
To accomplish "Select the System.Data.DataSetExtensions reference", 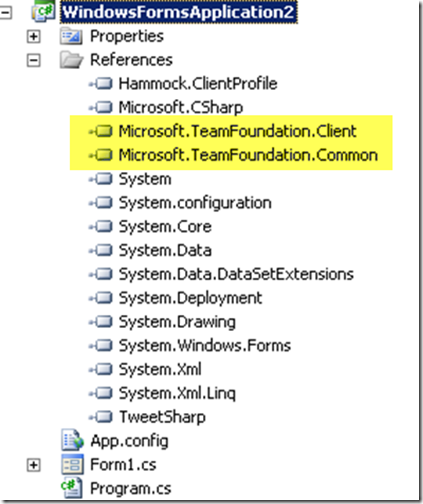I will coord(236,274).
